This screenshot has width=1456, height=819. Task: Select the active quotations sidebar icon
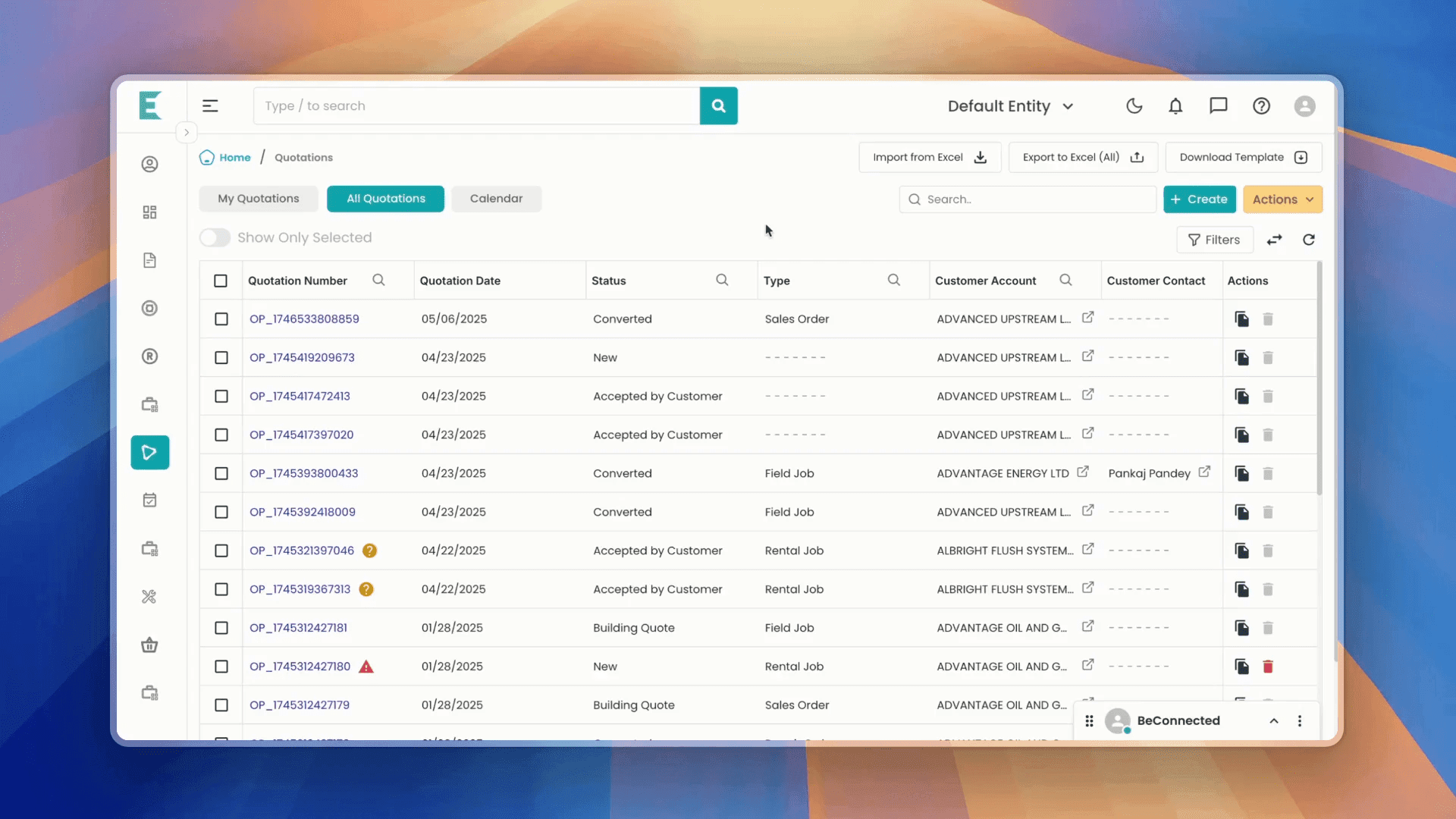pos(149,453)
